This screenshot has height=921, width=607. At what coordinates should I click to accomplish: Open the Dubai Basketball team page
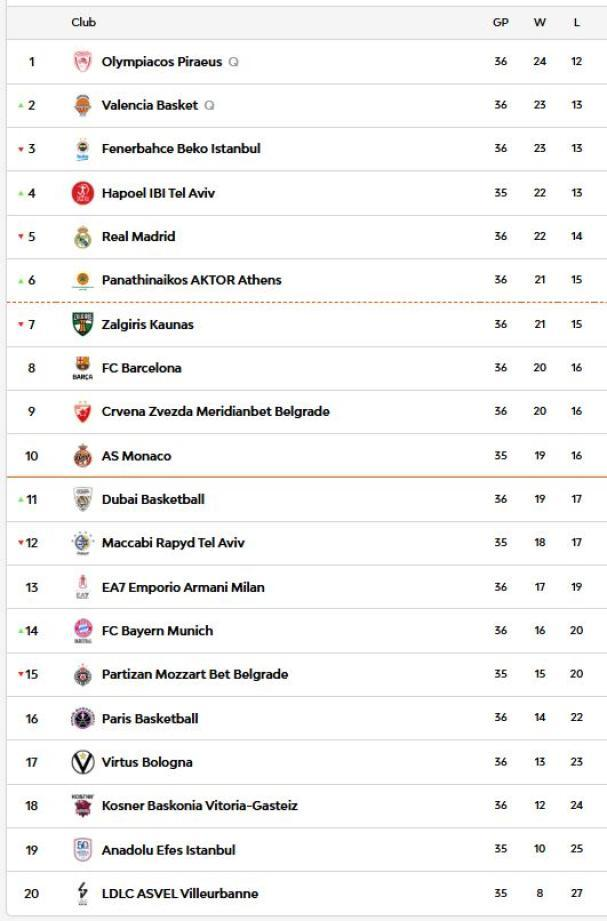coord(153,499)
